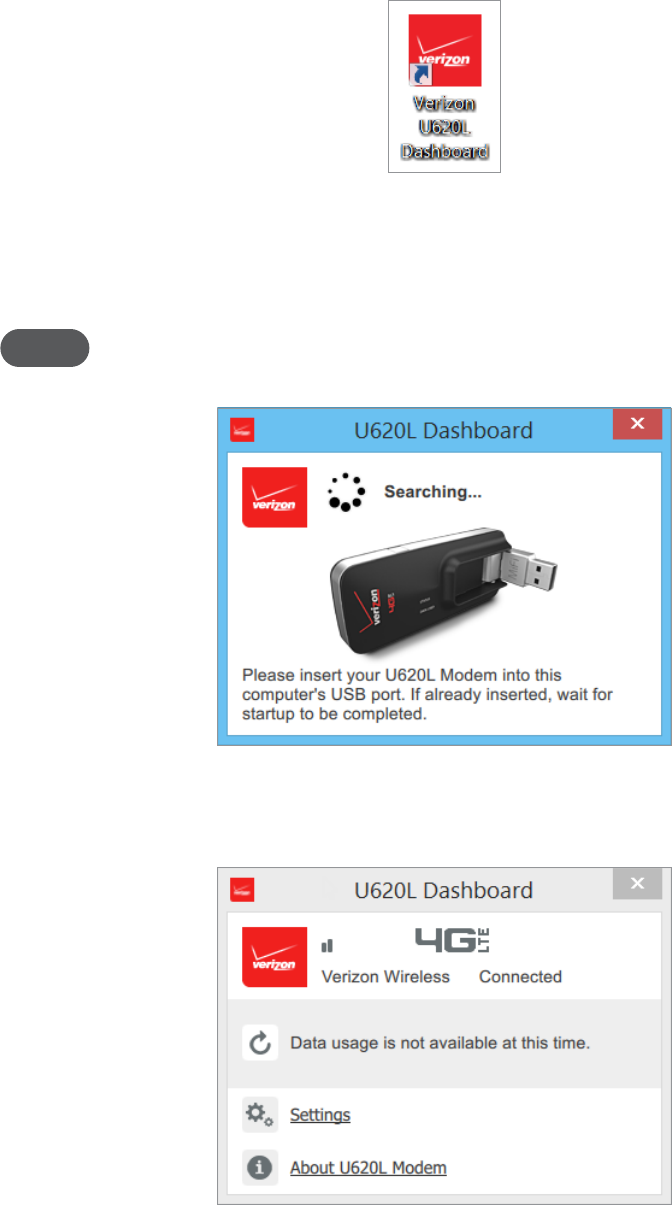Click the Verizon logo beside the signal bars

click(x=275, y=955)
